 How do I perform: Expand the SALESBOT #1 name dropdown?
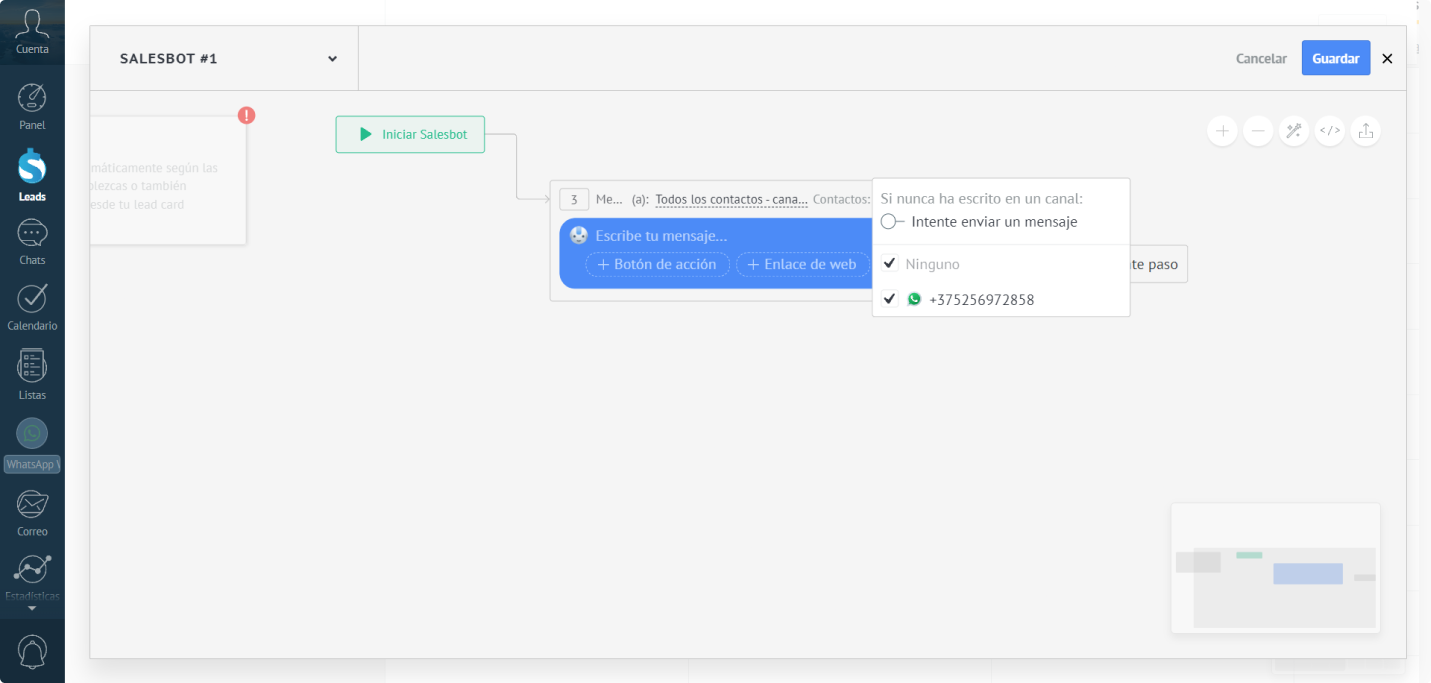pyautogui.click(x=332, y=59)
